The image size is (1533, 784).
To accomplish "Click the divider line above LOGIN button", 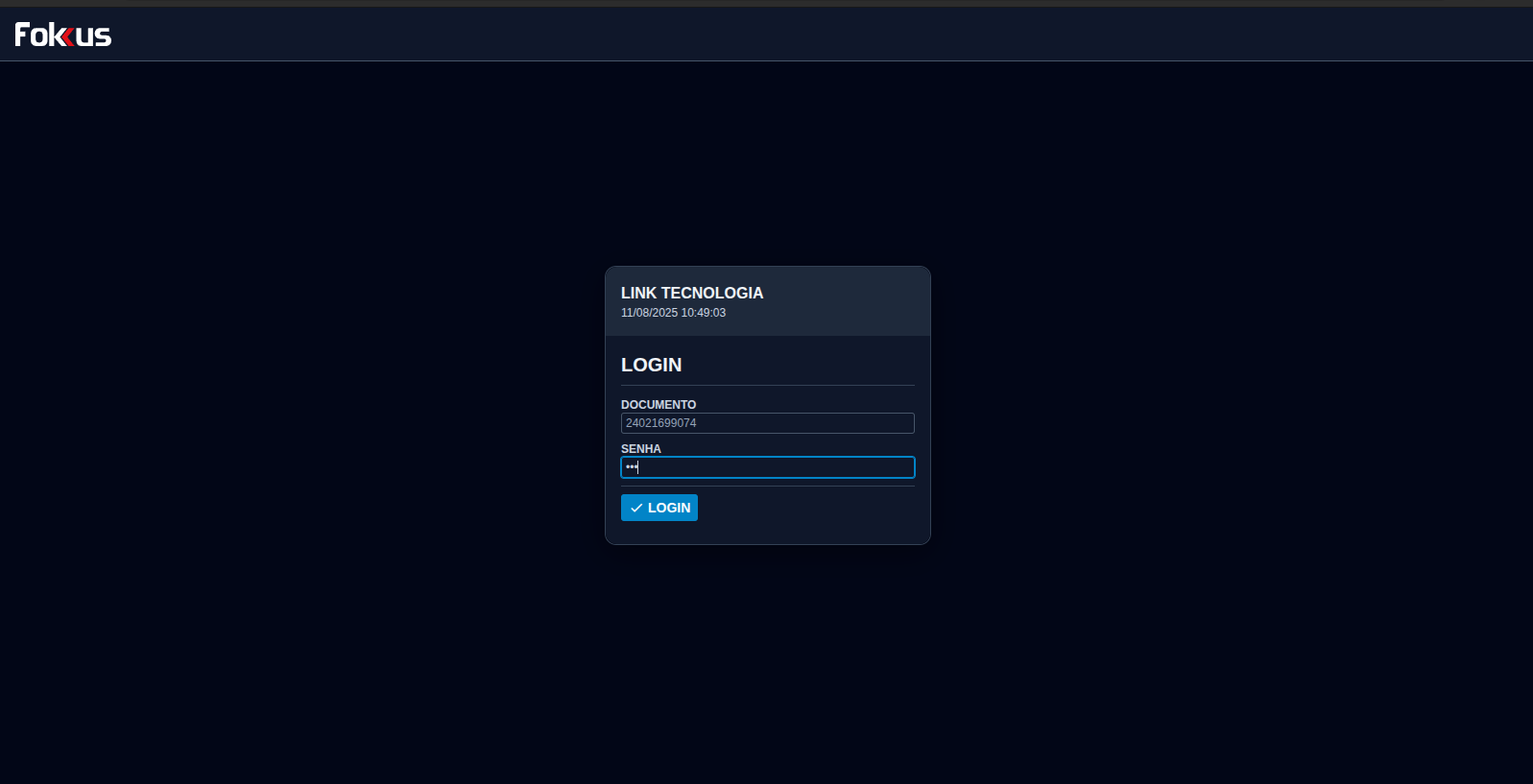I will click(x=767, y=486).
